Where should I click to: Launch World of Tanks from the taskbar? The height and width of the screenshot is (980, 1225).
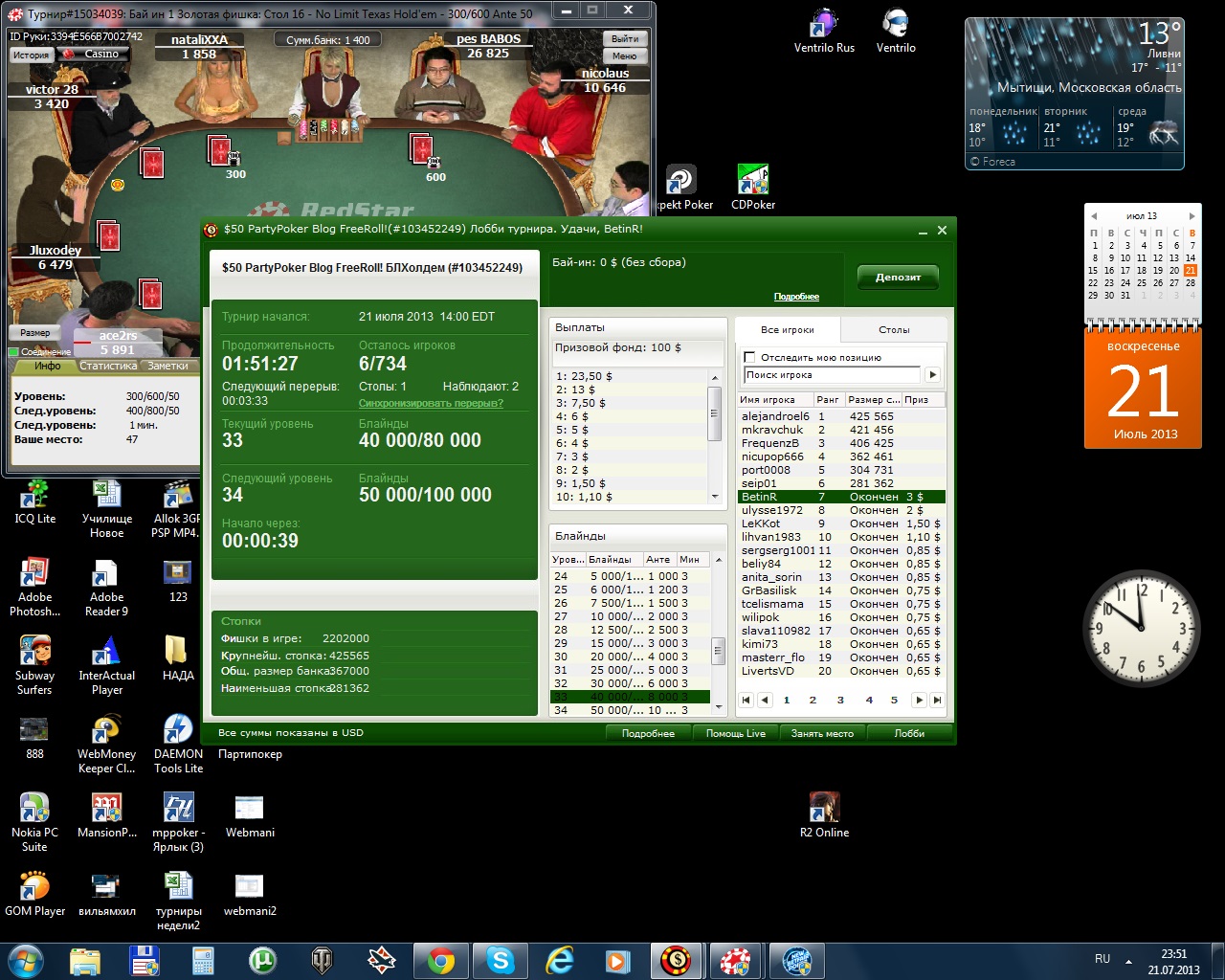click(323, 959)
